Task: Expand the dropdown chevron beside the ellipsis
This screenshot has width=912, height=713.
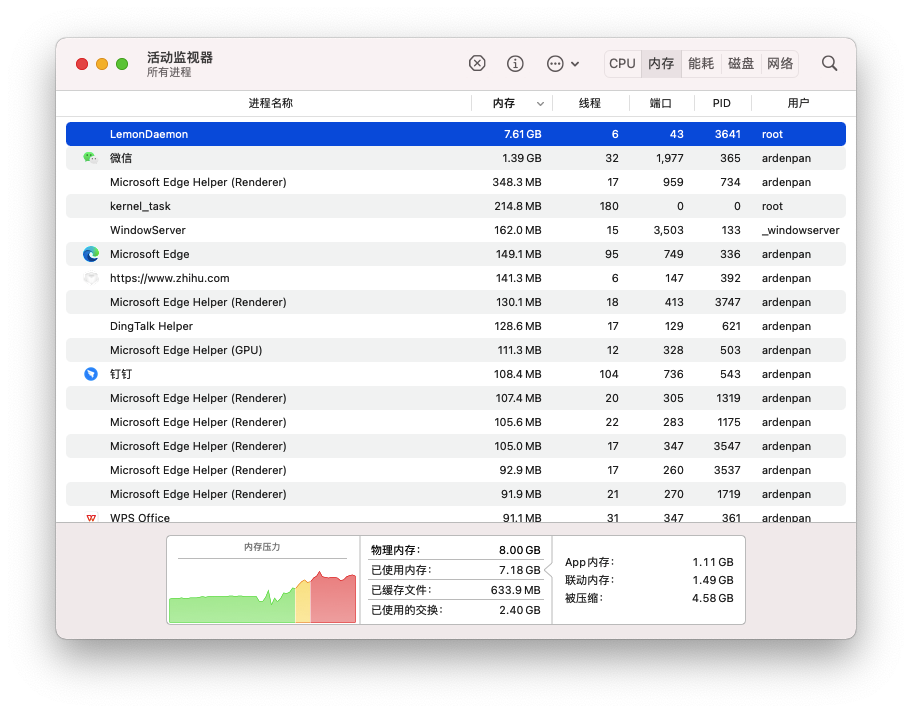Action: 575,64
